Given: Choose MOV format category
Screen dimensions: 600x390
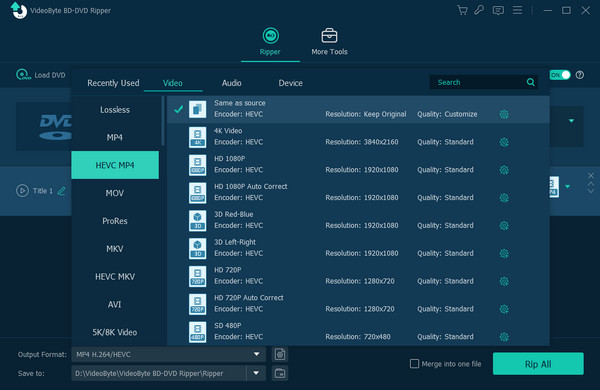Looking at the screenshot, I should point(115,193).
